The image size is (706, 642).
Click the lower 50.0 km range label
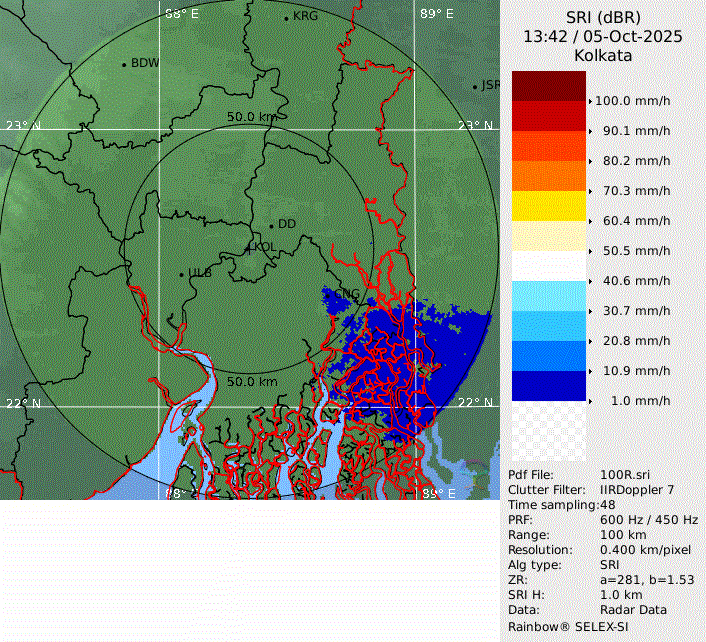252,382
